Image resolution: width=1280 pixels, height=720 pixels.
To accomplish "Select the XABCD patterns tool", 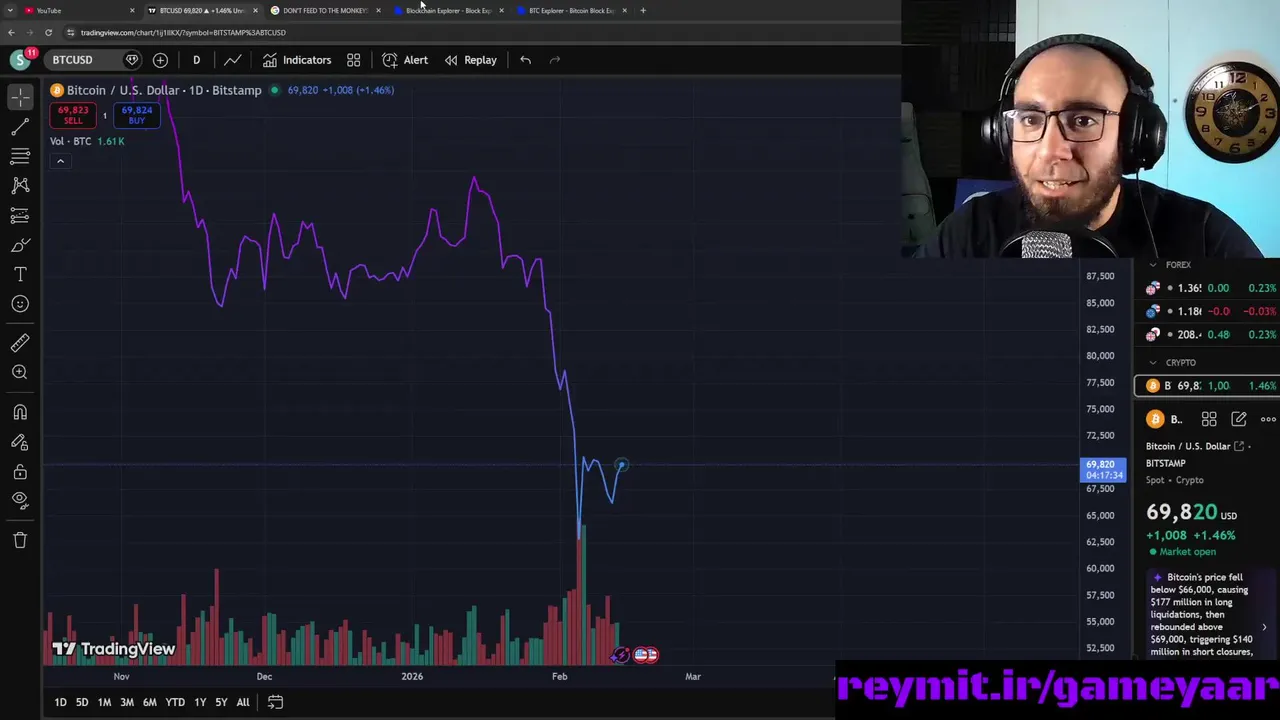I will pyautogui.click(x=20, y=185).
